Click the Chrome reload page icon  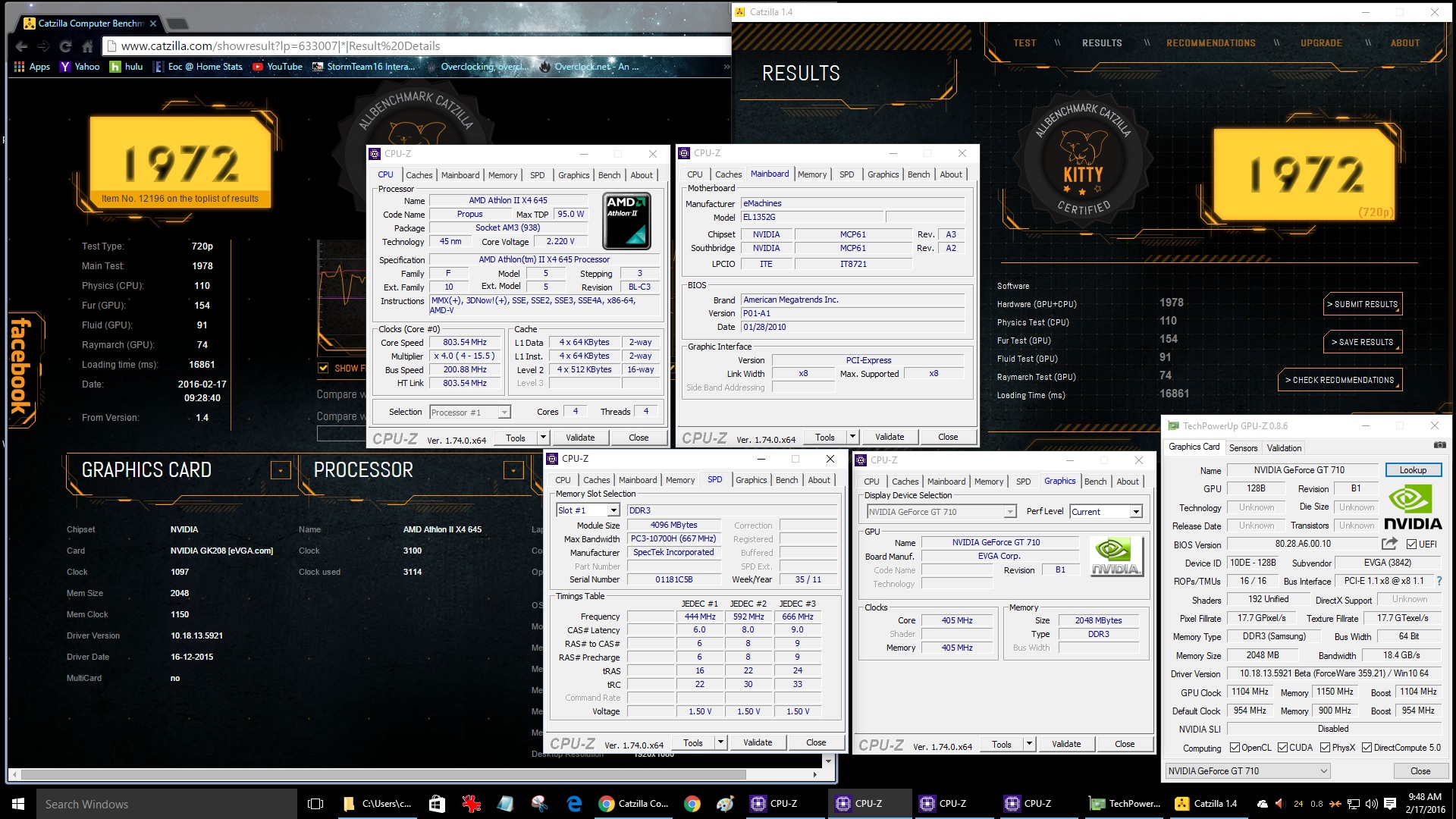click(65, 46)
